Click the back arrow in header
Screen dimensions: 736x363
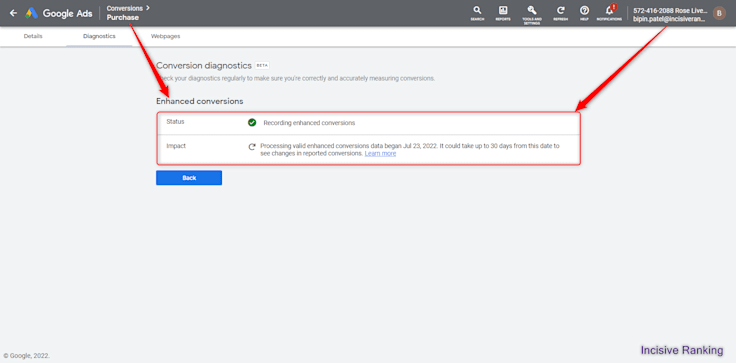[x=13, y=13]
